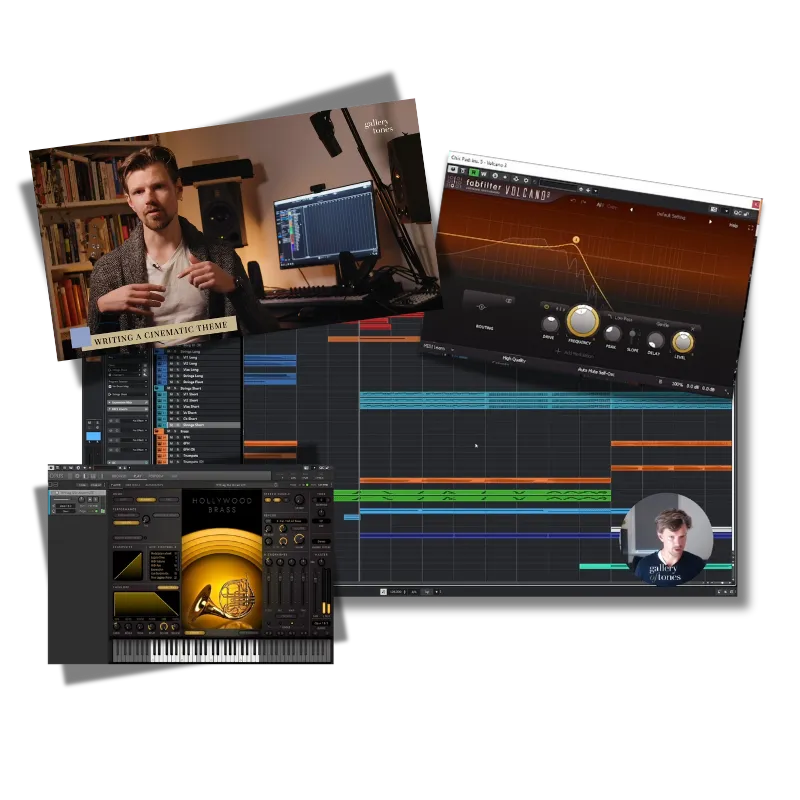This screenshot has height=800, width=800.
Task: Toggle the green filter power button in Volcano
Action: (x=546, y=307)
